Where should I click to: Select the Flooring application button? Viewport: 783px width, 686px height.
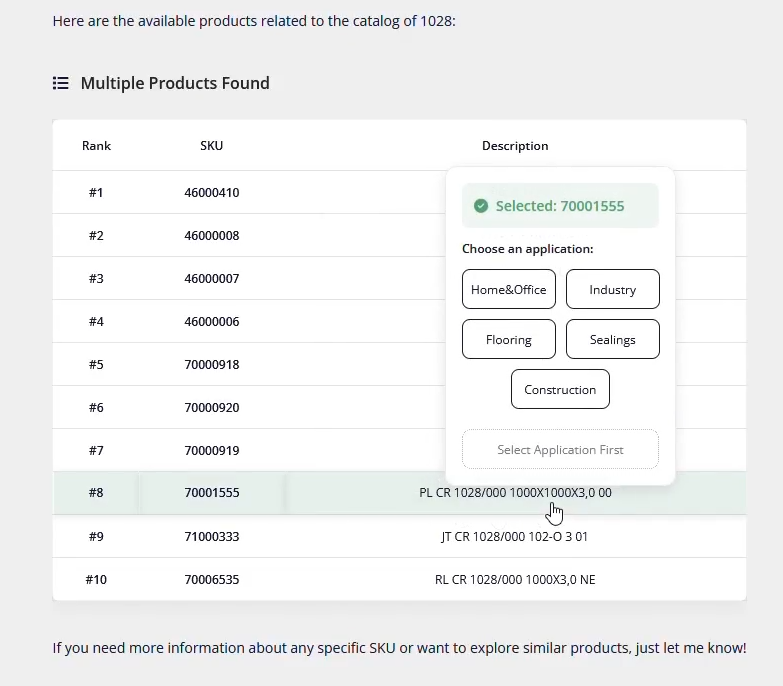(508, 340)
